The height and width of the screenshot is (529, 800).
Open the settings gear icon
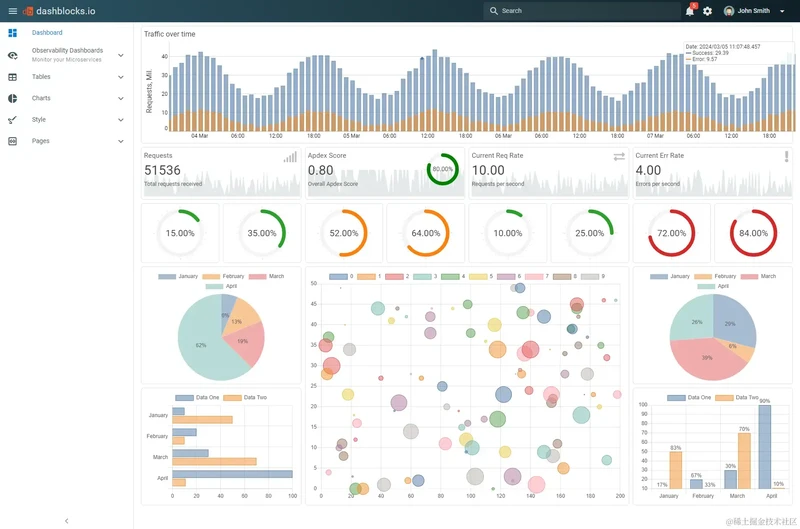[x=707, y=11]
